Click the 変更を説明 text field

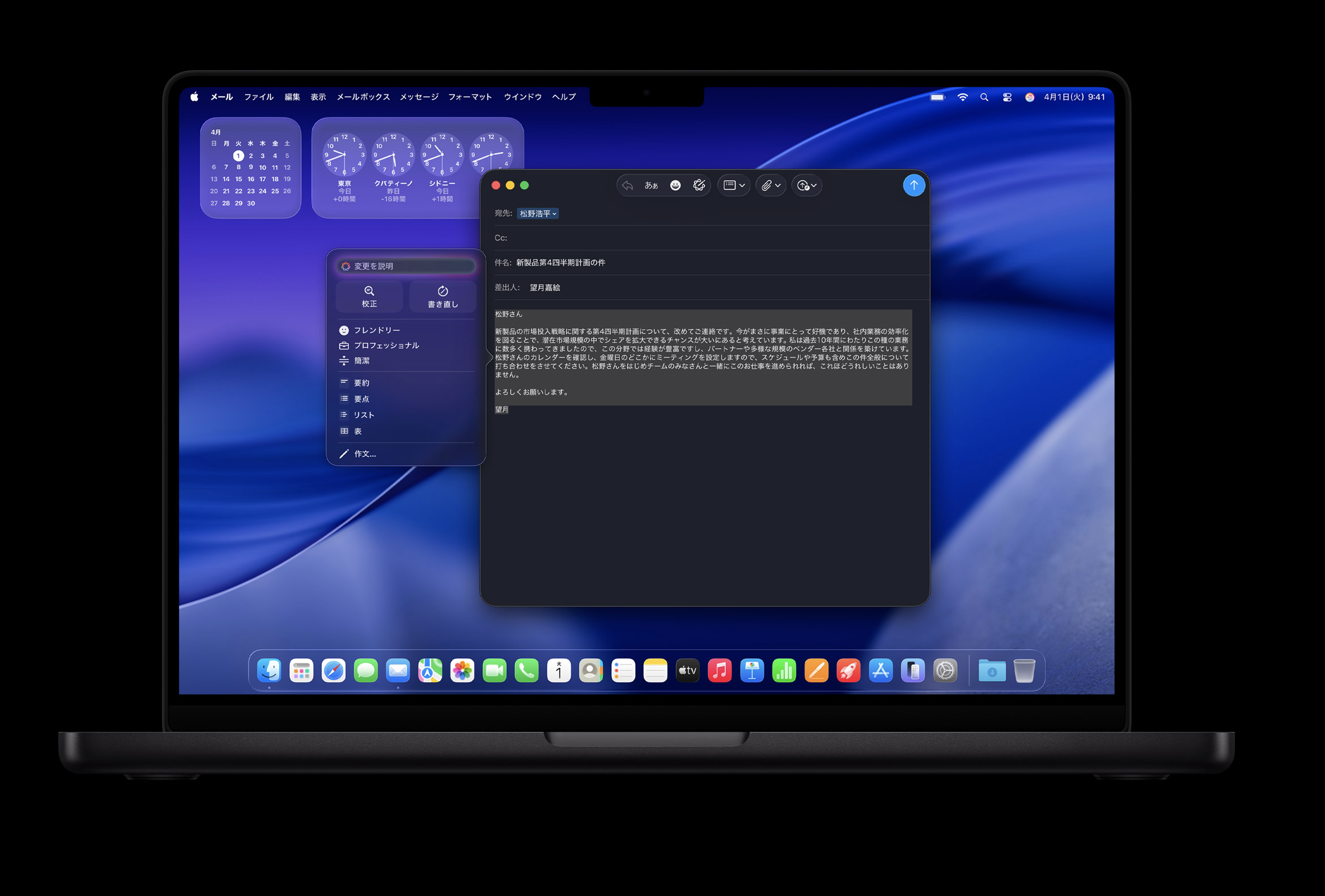coord(406,266)
